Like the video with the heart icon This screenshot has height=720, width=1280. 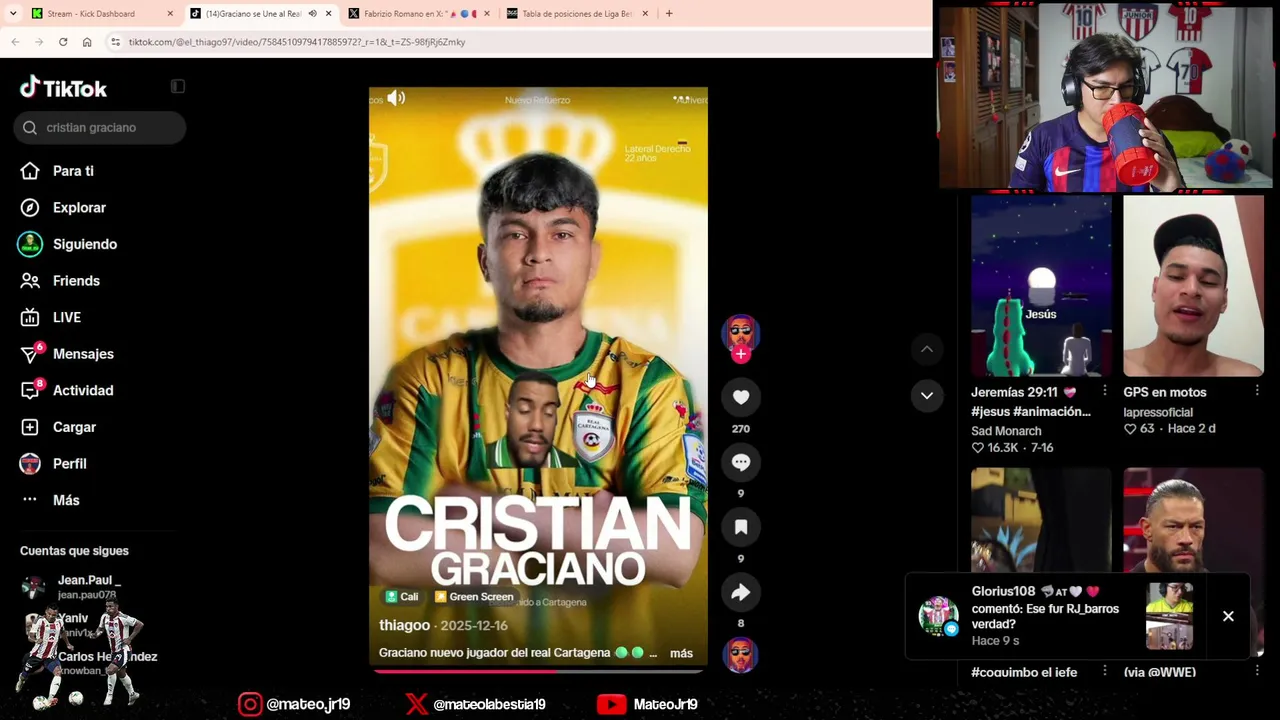741,397
